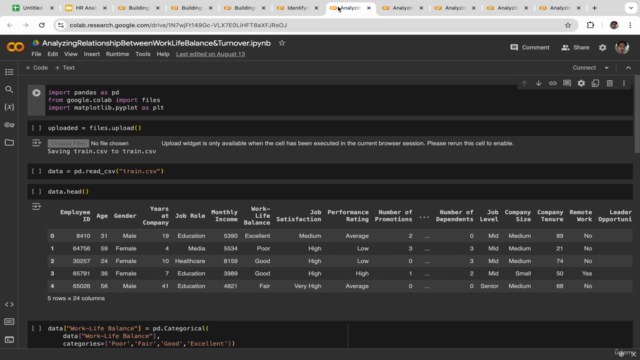Viewport: 640px width, 360px height.
Task: Click the browser back arrow
Action: click(10, 25)
